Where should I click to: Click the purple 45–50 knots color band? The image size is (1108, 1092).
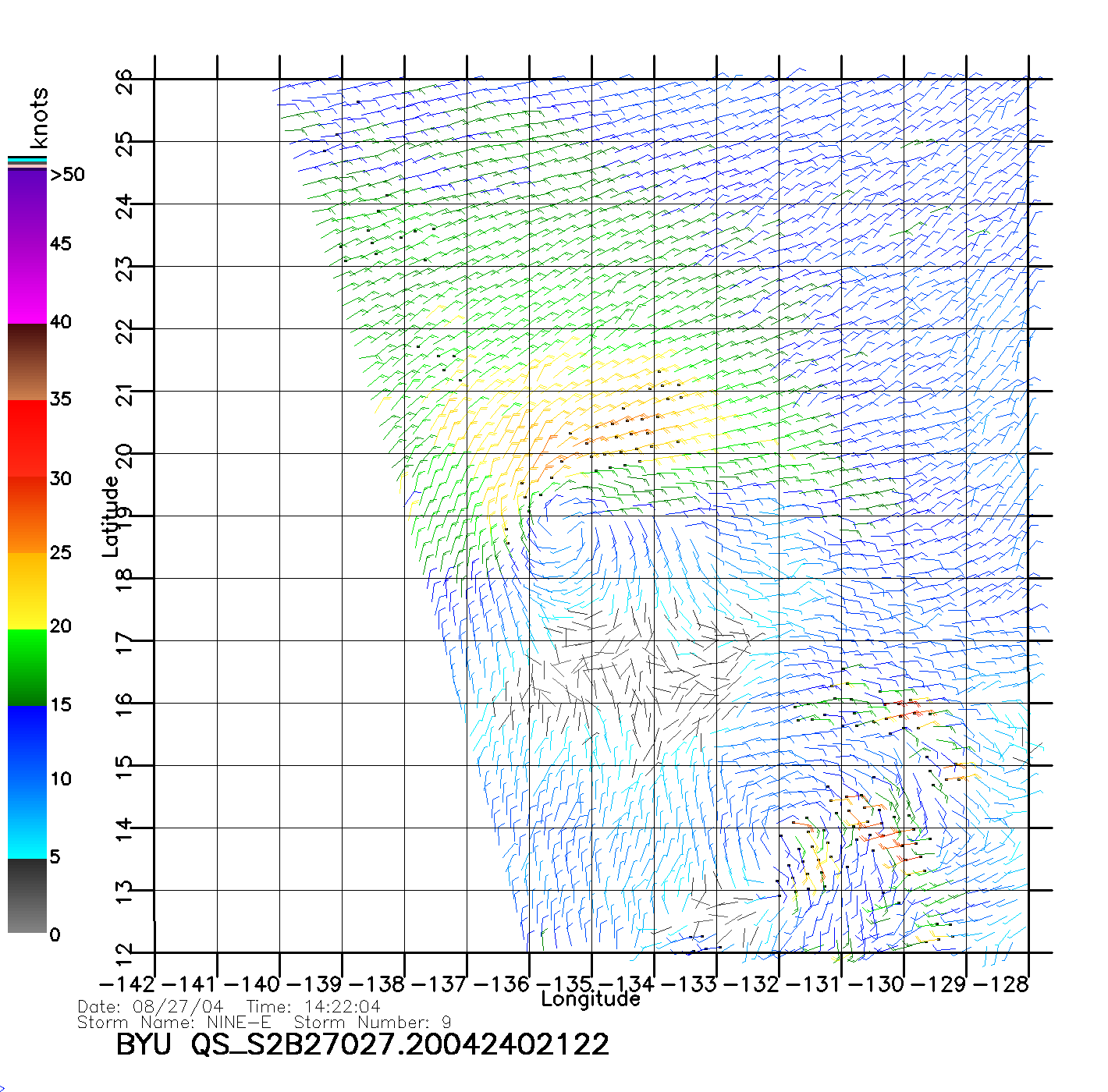27,207
